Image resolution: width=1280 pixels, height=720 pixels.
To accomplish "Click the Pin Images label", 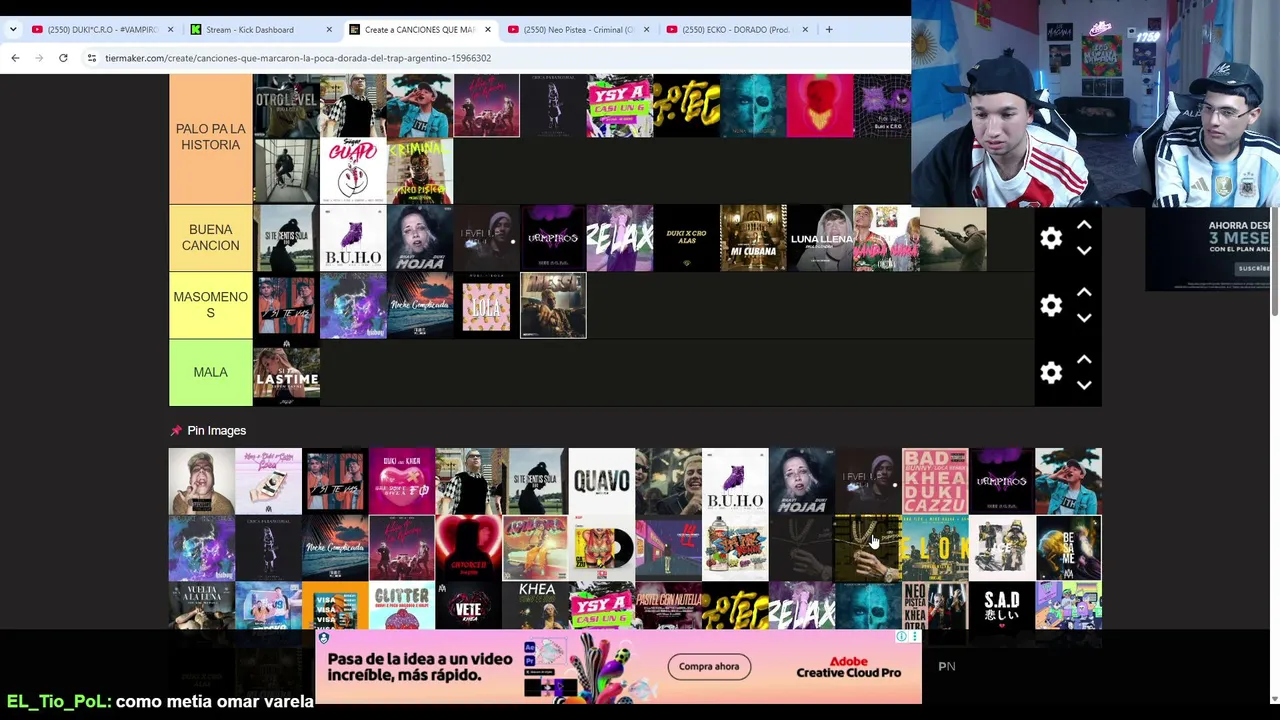I will [x=216, y=430].
